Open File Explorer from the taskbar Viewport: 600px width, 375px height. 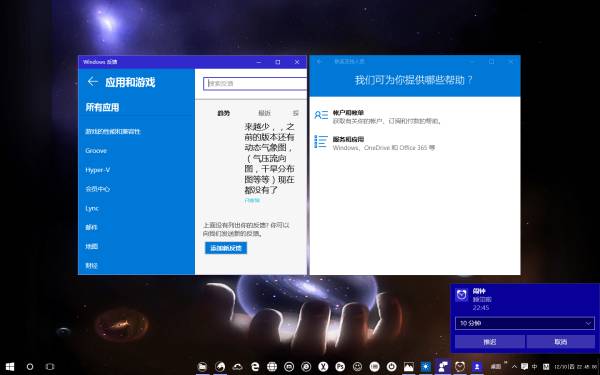(202, 367)
